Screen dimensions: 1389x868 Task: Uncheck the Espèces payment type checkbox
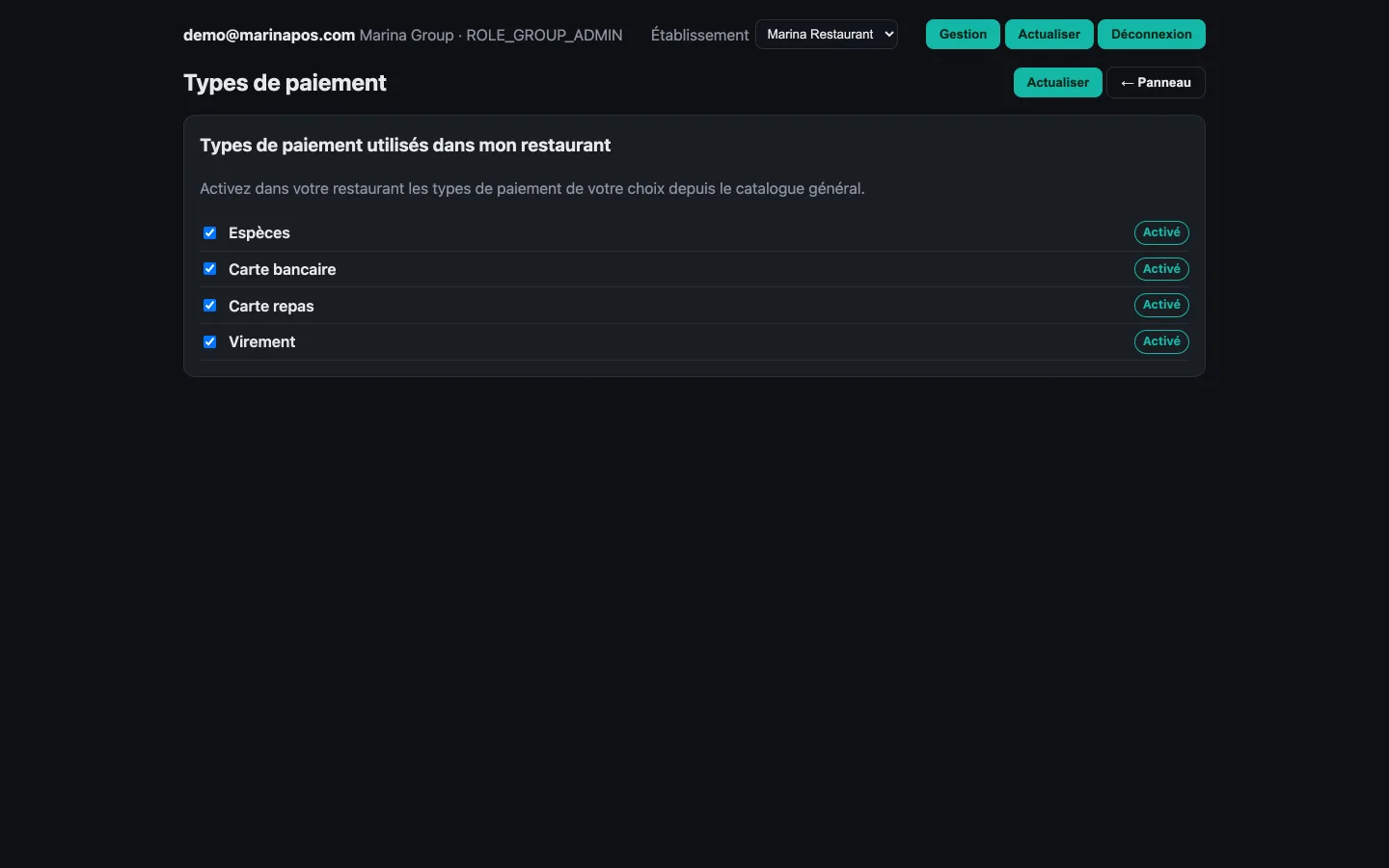coord(209,233)
